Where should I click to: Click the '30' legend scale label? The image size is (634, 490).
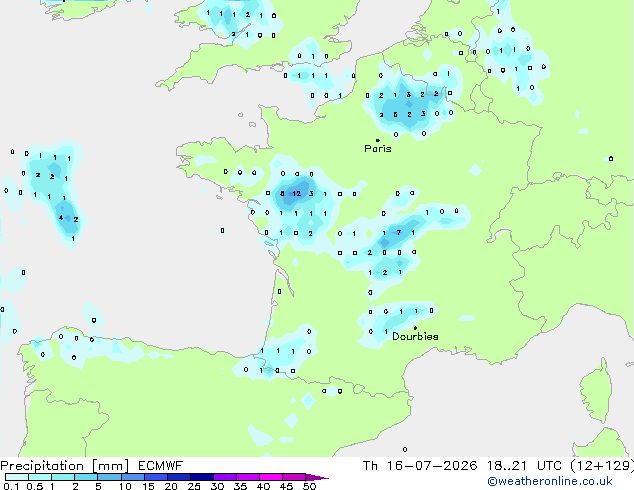tap(217, 486)
